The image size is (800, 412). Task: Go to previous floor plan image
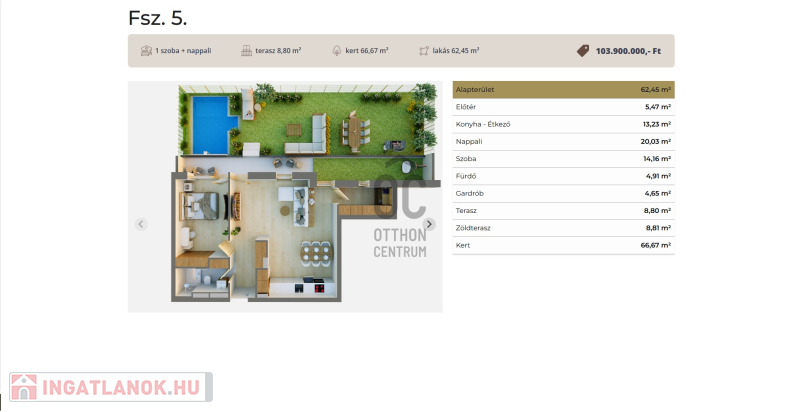(x=141, y=224)
